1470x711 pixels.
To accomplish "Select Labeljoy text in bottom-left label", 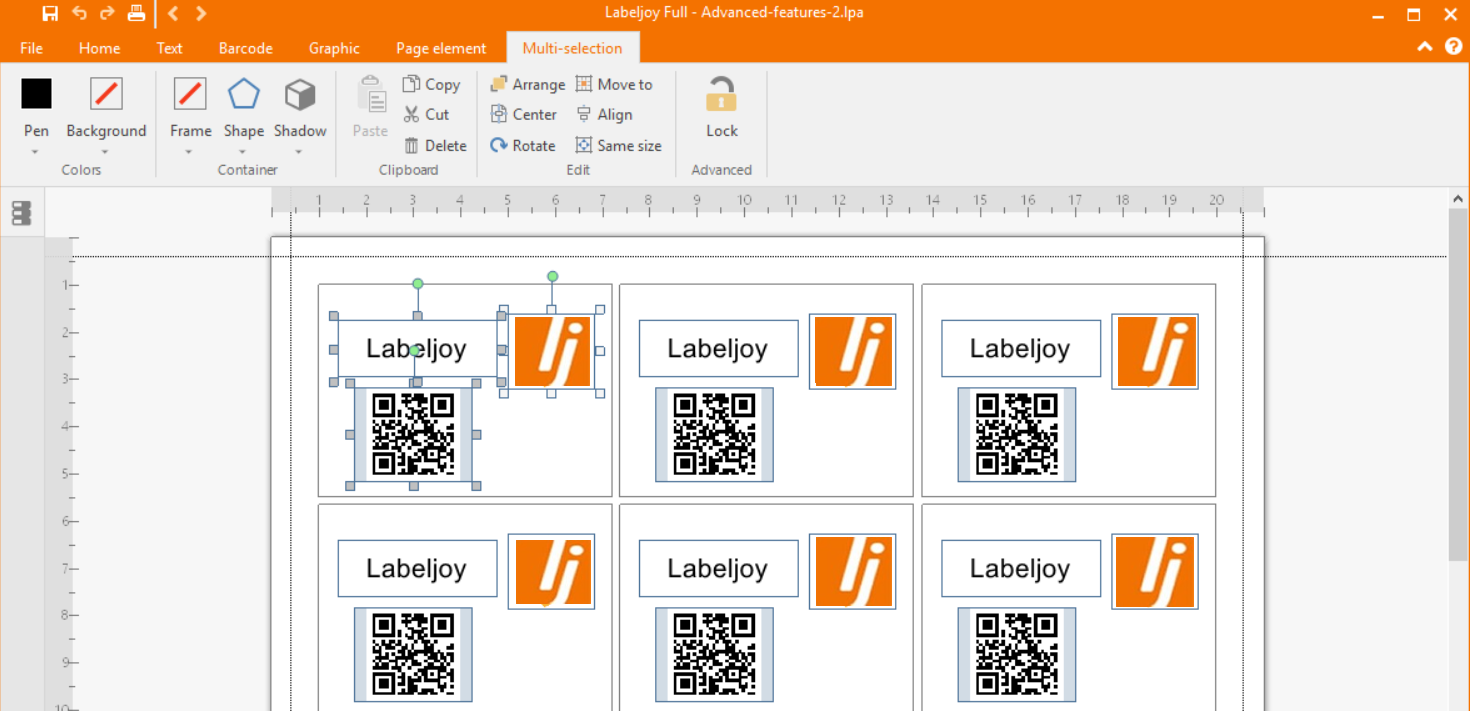I will (417, 569).
